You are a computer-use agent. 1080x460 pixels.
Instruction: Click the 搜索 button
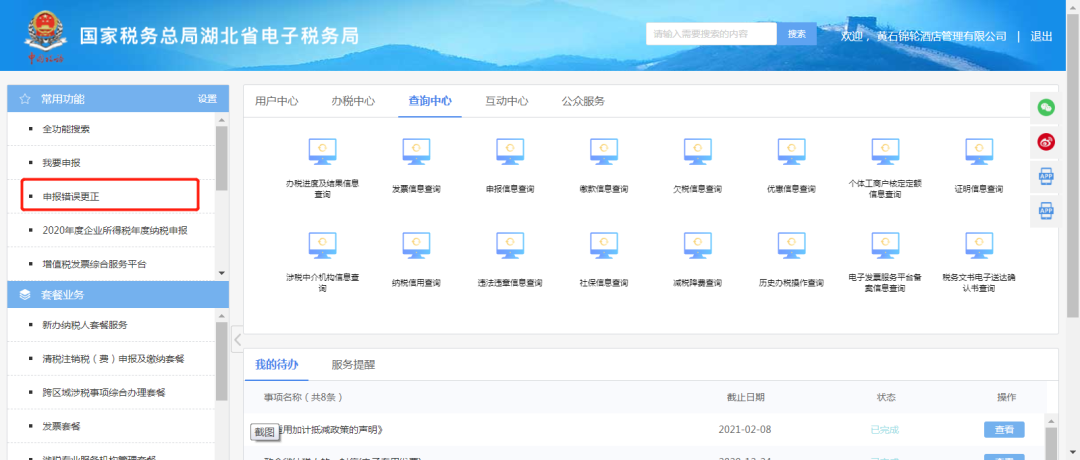pyautogui.click(x=796, y=34)
